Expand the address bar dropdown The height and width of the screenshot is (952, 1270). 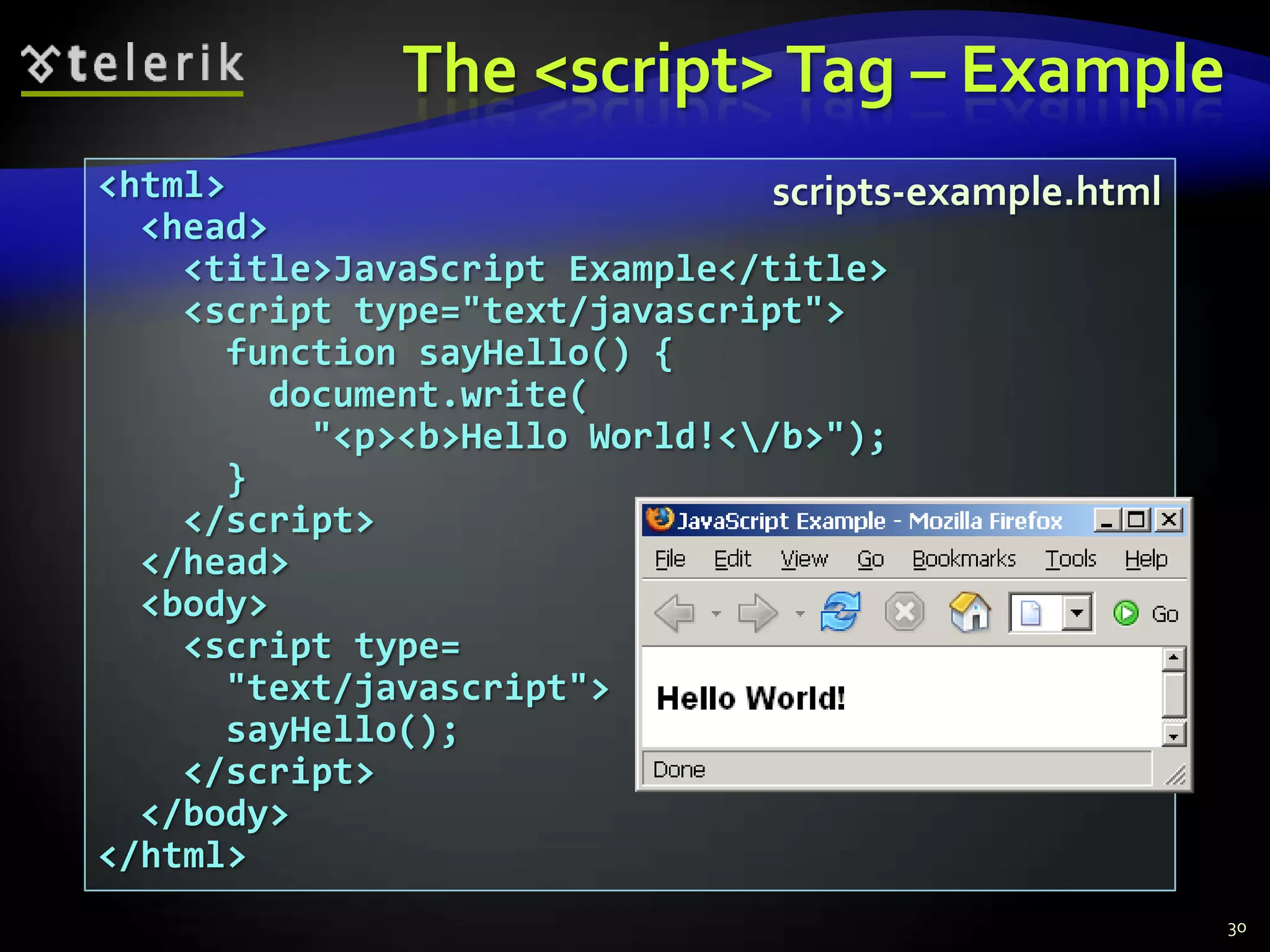pyautogui.click(x=1077, y=613)
